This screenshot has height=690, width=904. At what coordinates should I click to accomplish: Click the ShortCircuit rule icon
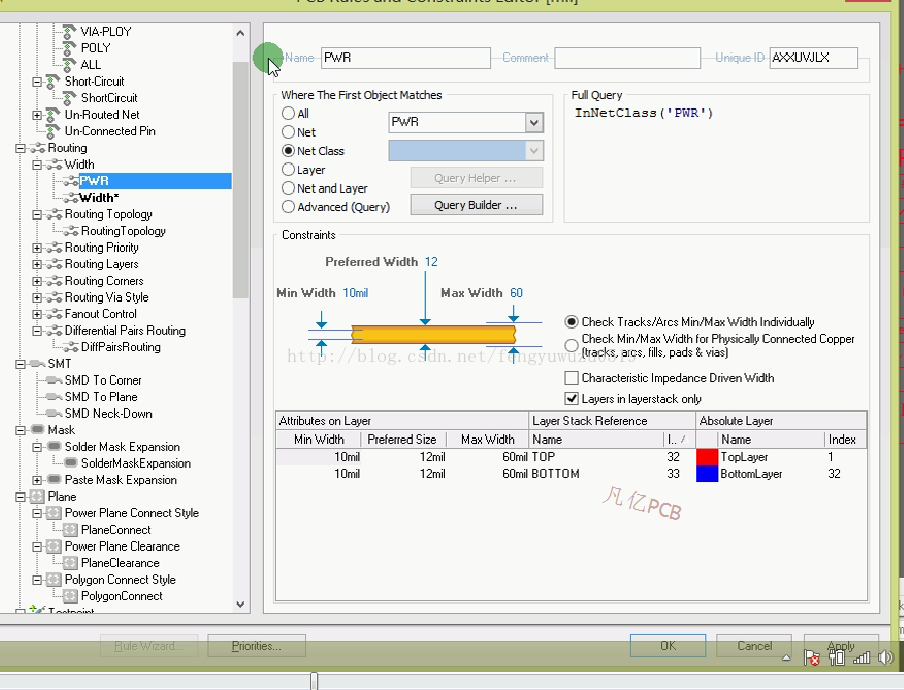point(70,98)
